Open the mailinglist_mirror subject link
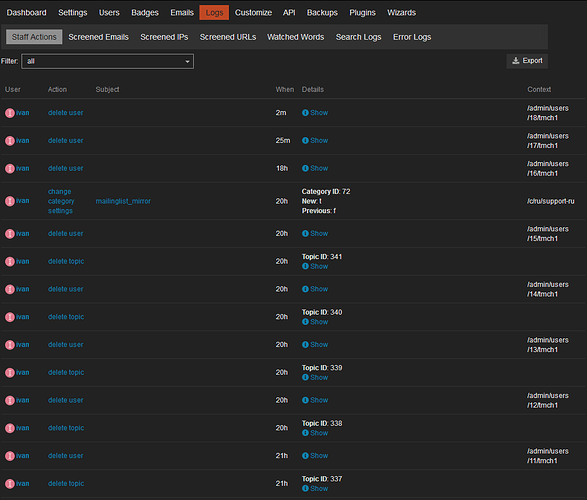 click(x=123, y=201)
